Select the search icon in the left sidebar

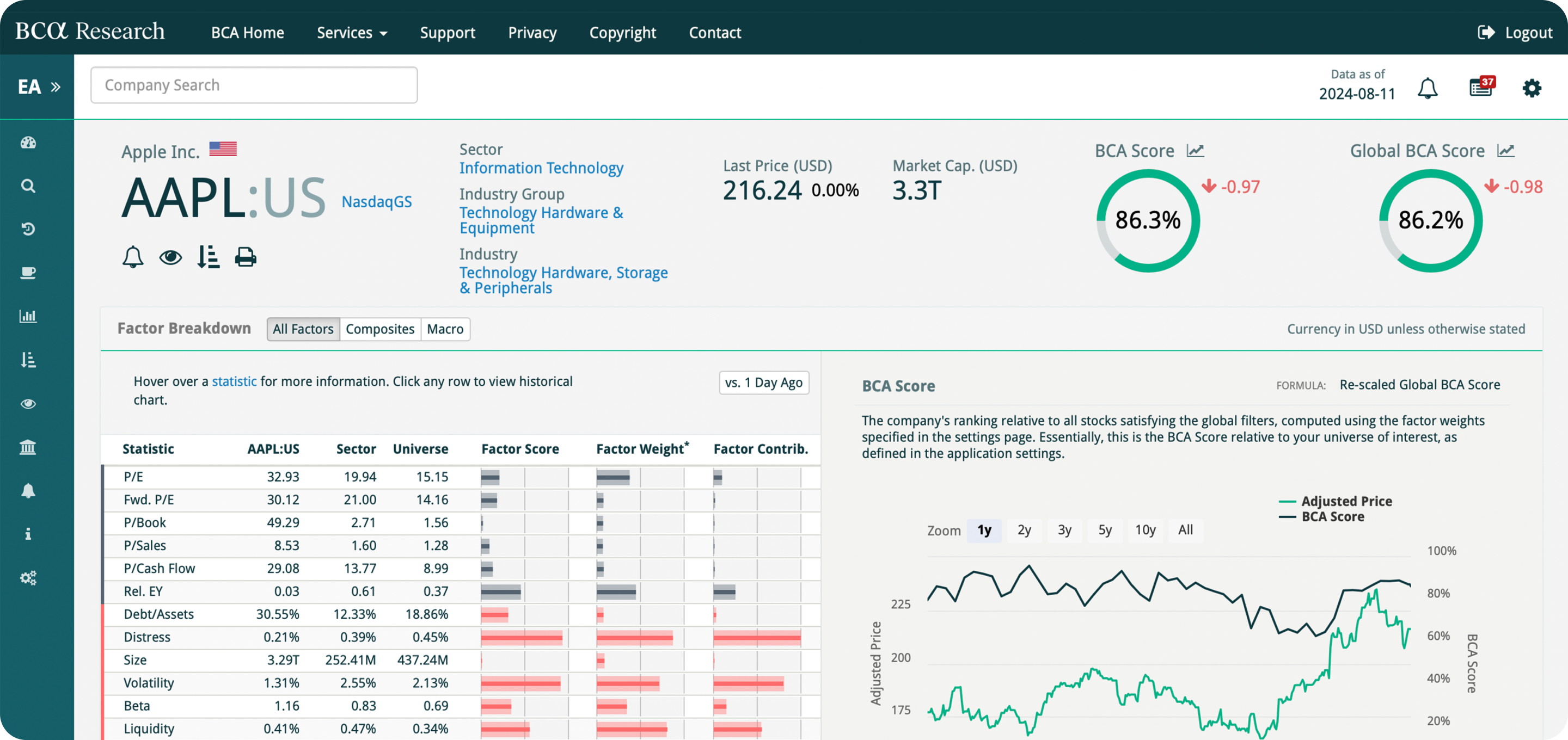(x=28, y=186)
